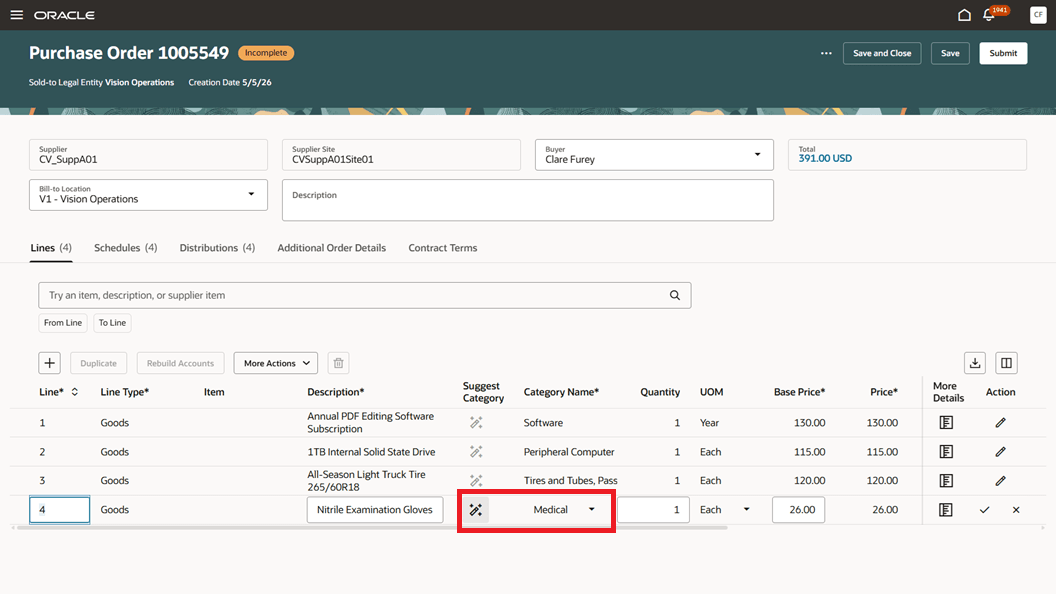Click the Software category cell
Image resolution: width=1056 pixels, height=594 pixels.
(543, 423)
